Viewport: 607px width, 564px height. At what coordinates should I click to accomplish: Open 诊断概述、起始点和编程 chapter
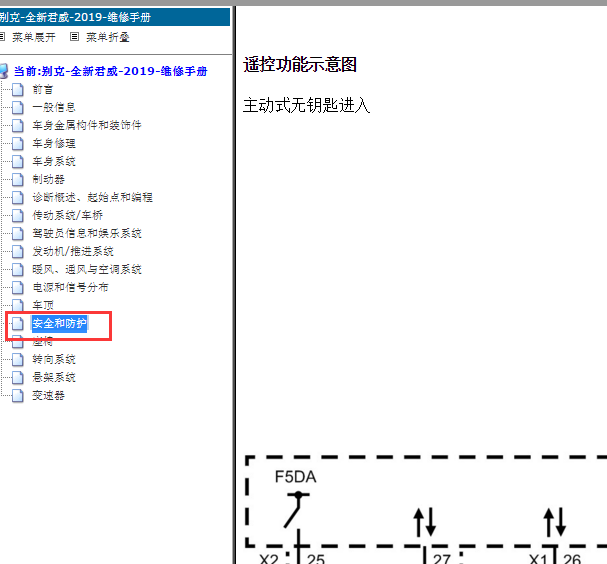(x=93, y=197)
